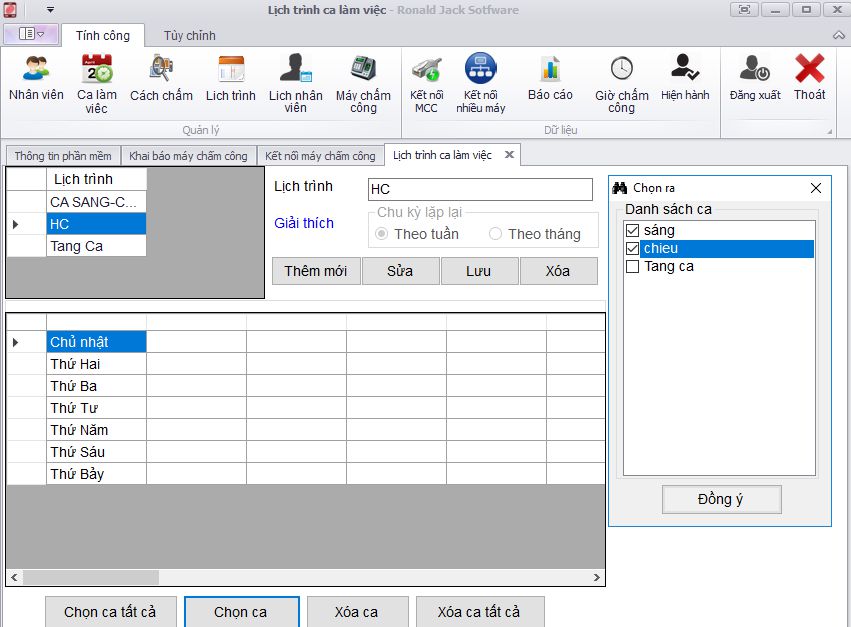Open the Khai báo máy chấm công tab
Image resolution: width=851 pixels, height=627 pixels.
tap(188, 156)
